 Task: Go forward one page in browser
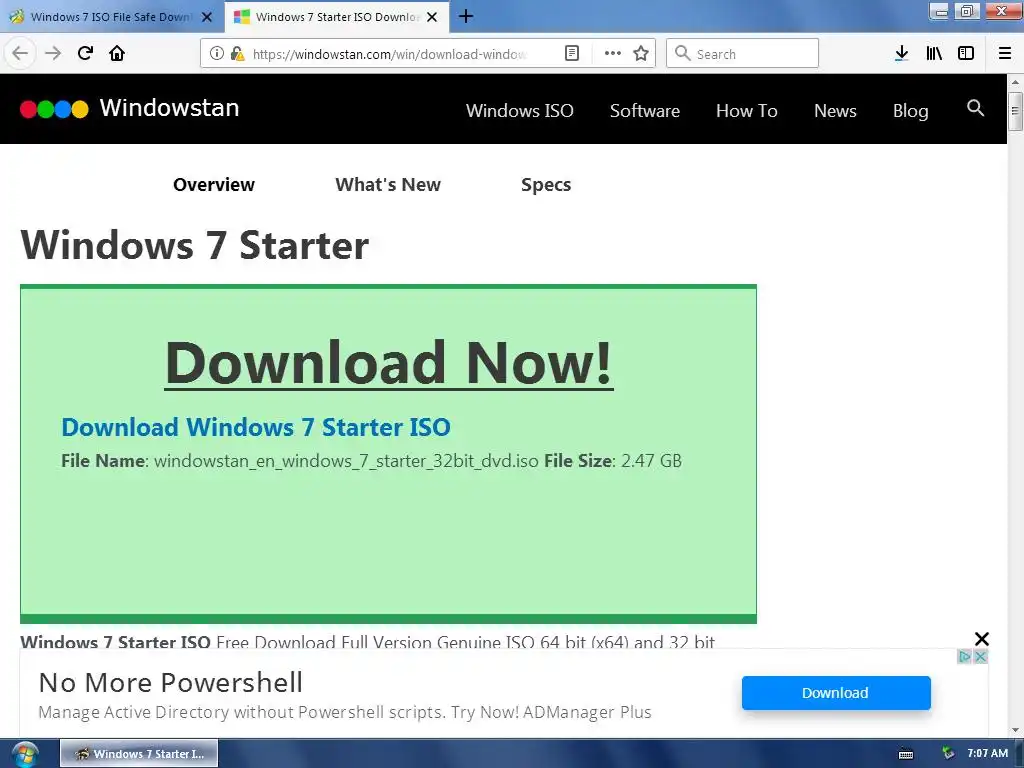pyautogui.click(x=53, y=53)
